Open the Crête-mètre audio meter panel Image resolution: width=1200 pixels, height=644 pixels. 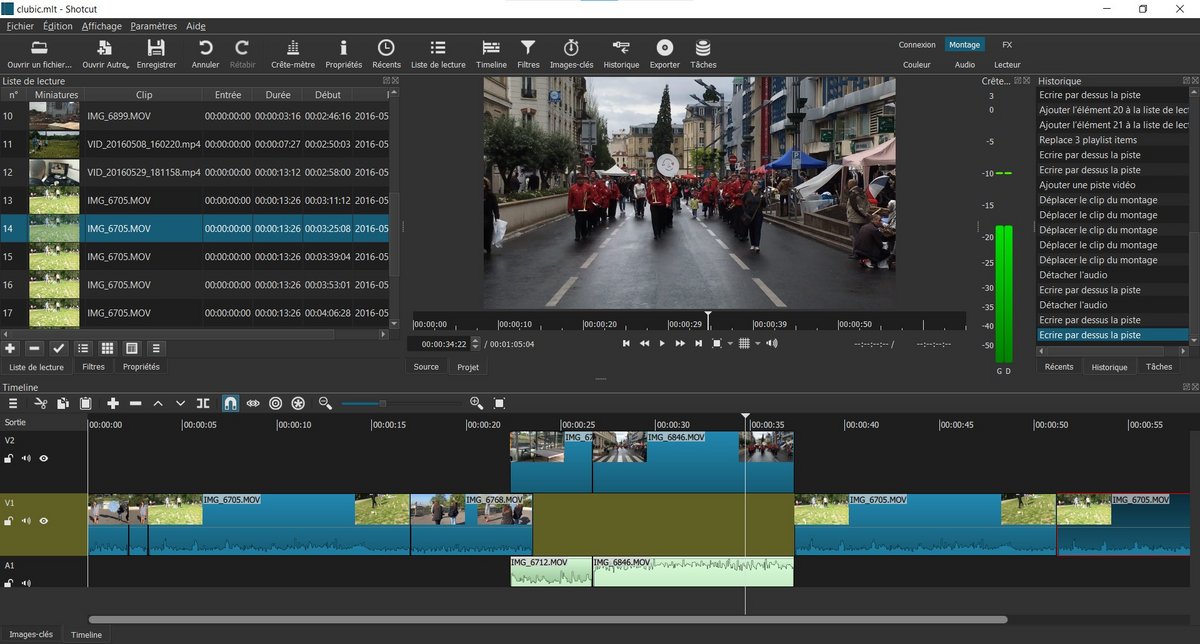292,54
